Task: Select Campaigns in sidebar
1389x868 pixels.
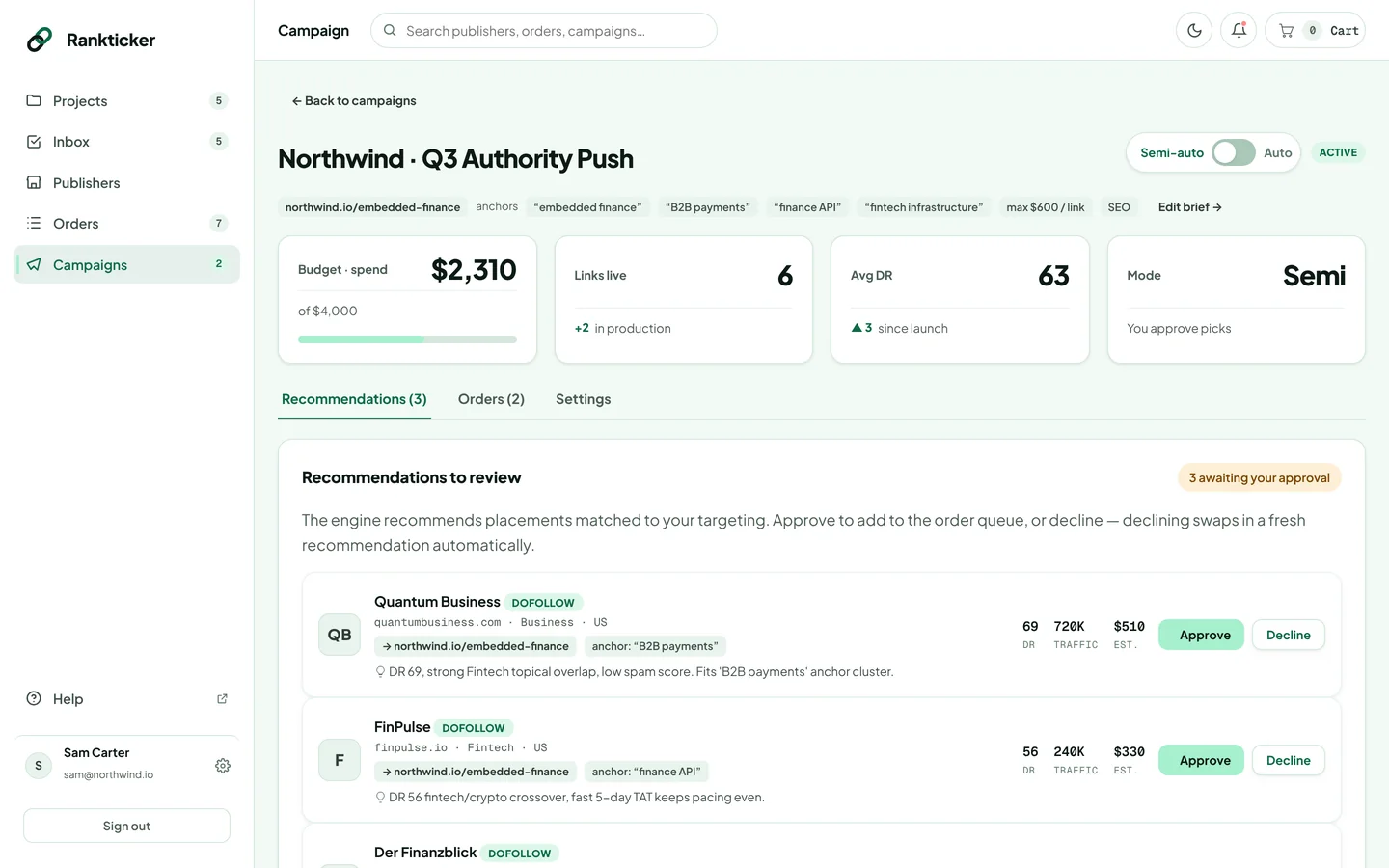Action: pos(126,264)
